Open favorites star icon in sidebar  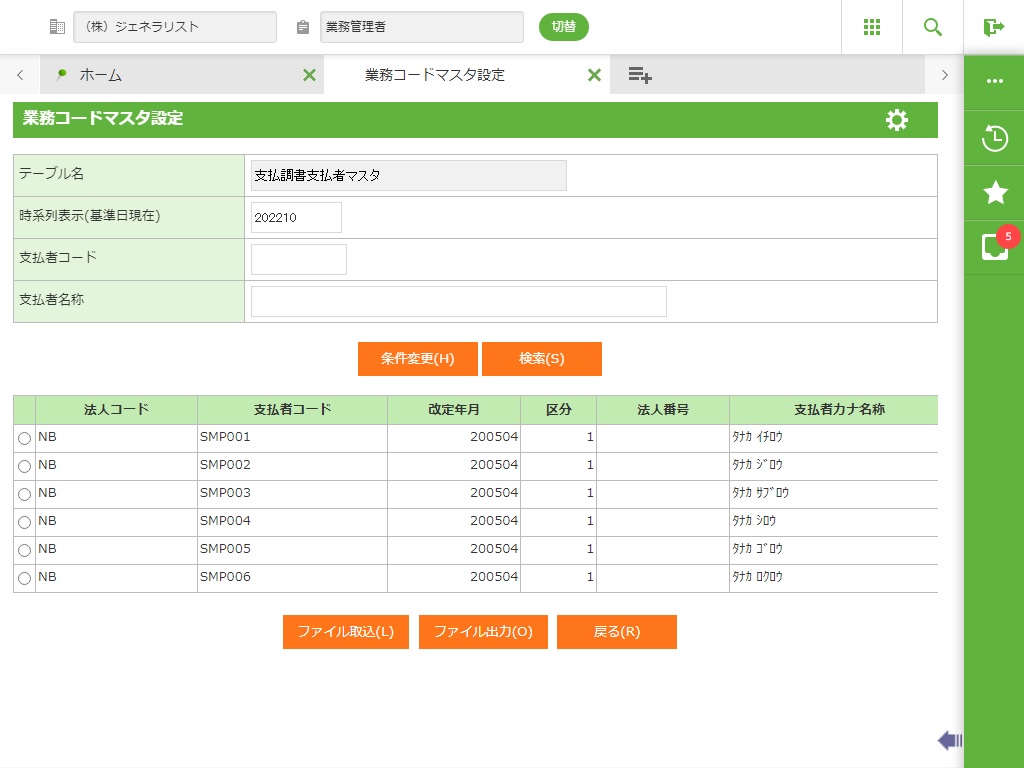click(994, 193)
